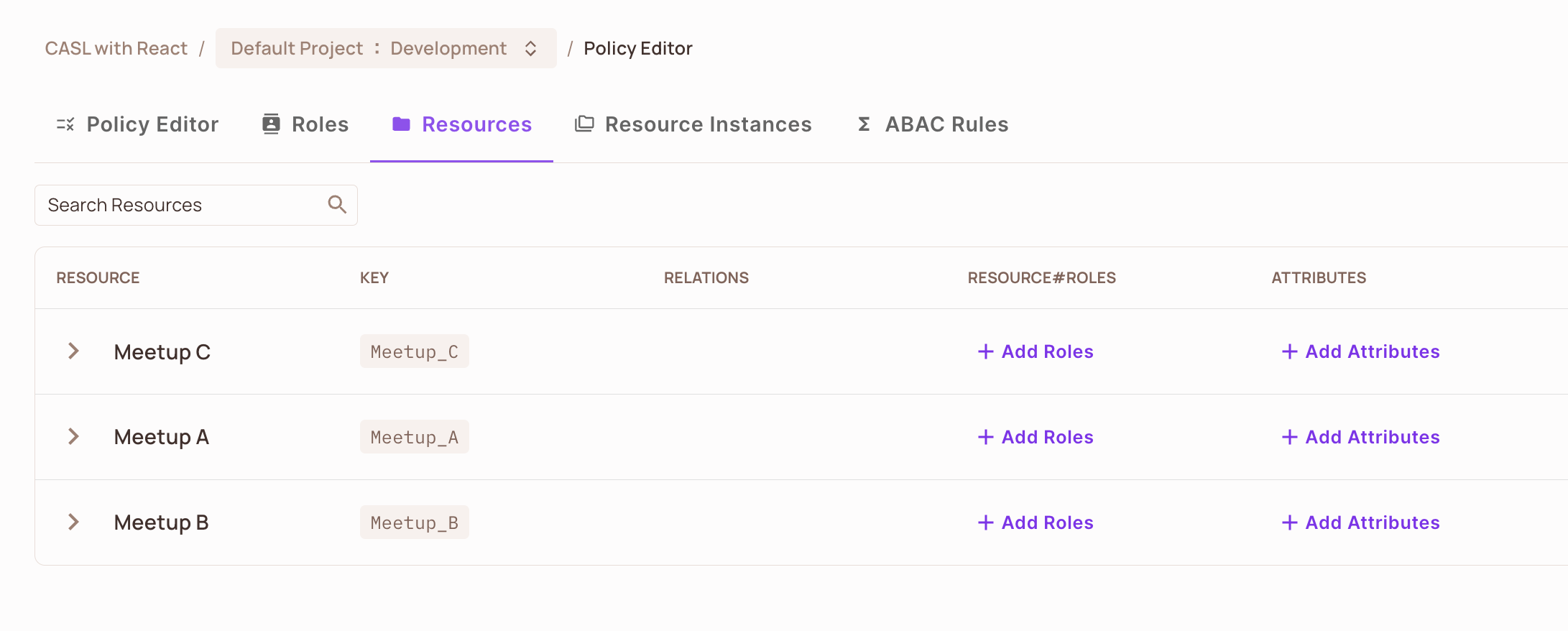The height and width of the screenshot is (631, 1568).
Task: Click plus icon for Meetup C roles
Action: 986,351
